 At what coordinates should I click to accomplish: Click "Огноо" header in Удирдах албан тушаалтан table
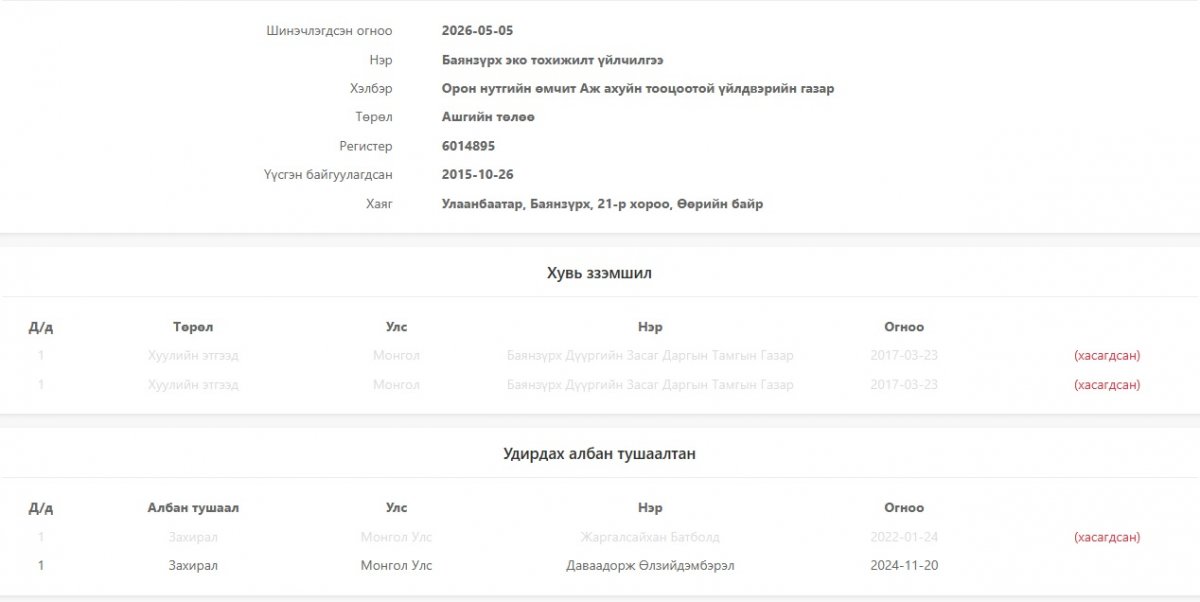tap(904, 508)
